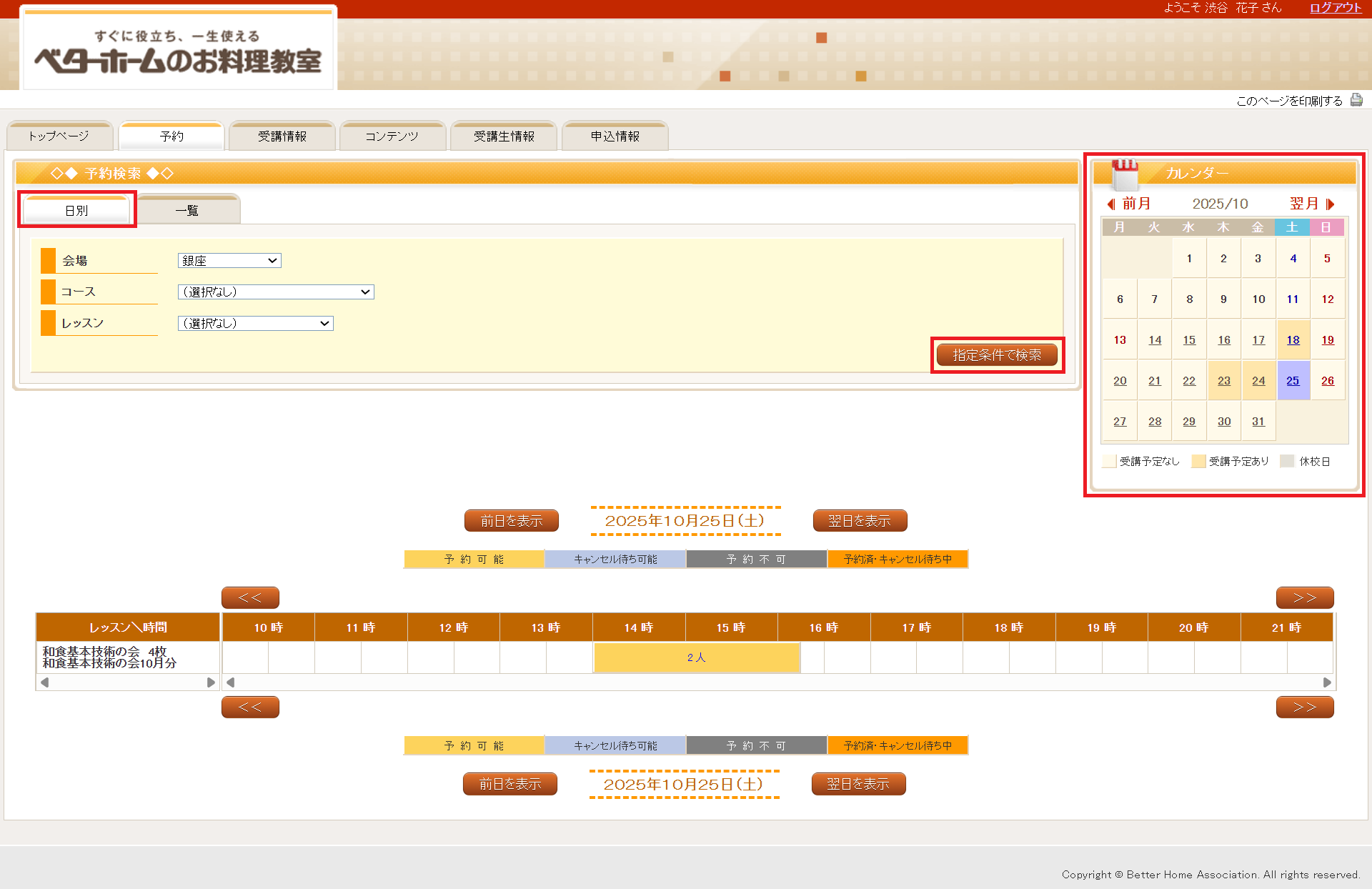Go to previous month arrow in calendar
Image resolution: width=1372 pixels, height=889 pixels.
1112,204
